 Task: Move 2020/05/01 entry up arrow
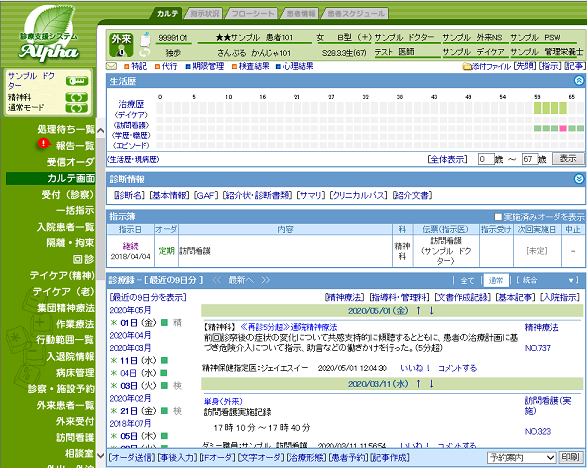coord(419,310)
